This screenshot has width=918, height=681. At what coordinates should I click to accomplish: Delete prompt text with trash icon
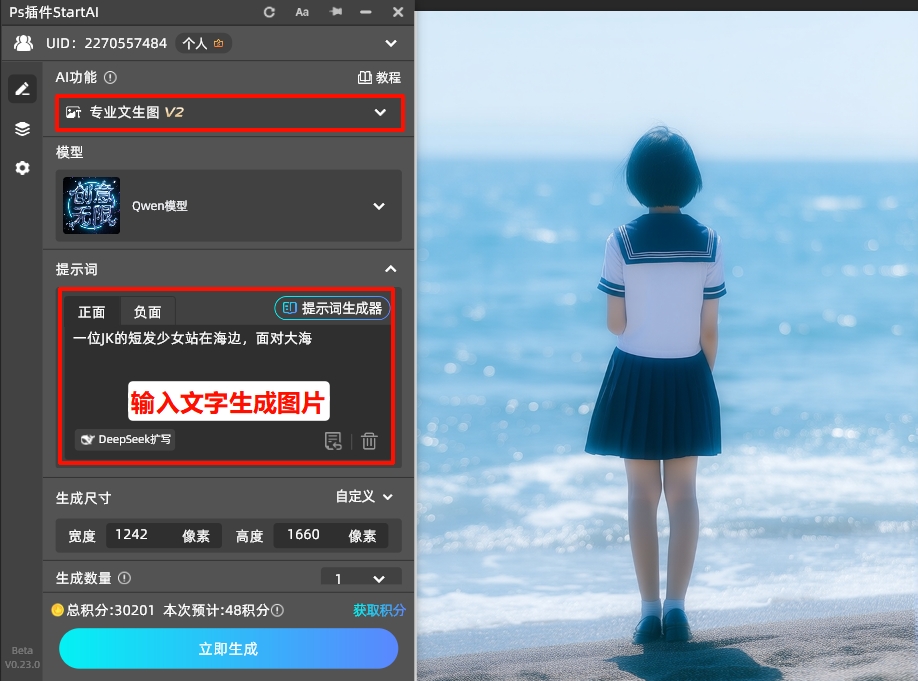[368, 440]
